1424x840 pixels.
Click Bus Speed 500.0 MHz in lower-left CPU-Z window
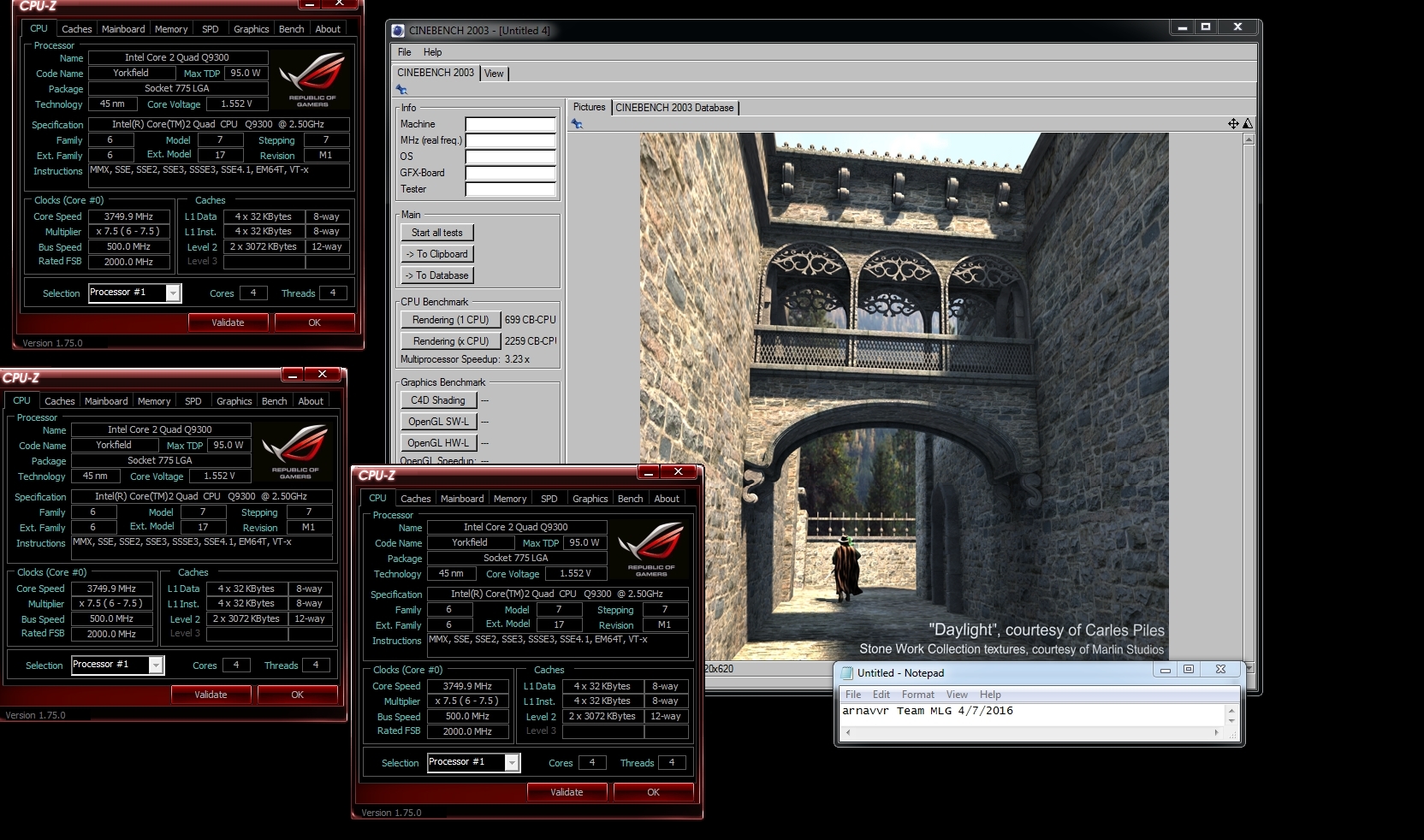pyautogui.click(x=111, y=618)
